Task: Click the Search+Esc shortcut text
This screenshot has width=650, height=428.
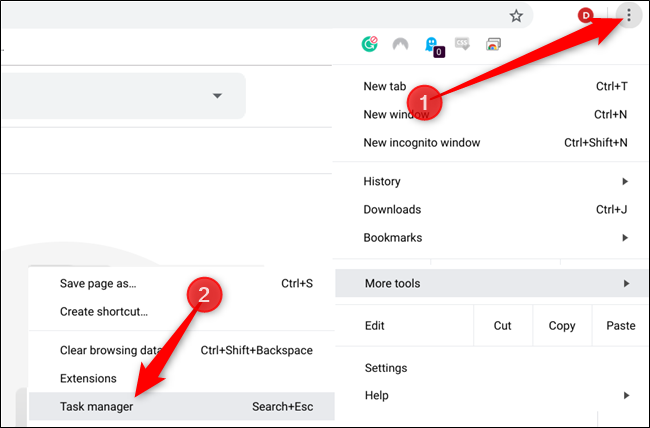Action: (x=283, y=406)
